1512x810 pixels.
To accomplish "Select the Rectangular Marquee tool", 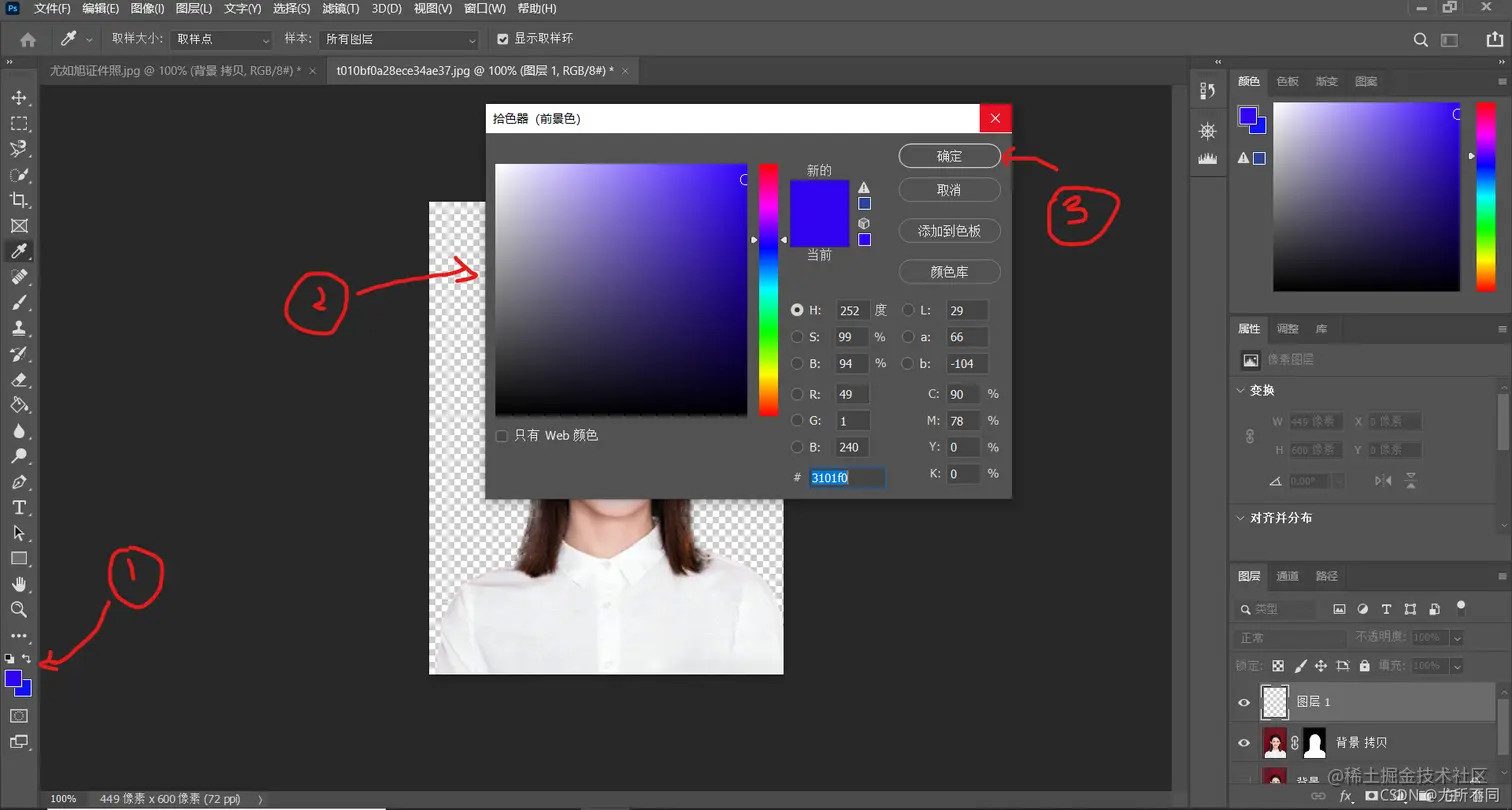I will (x=19, y=124).
